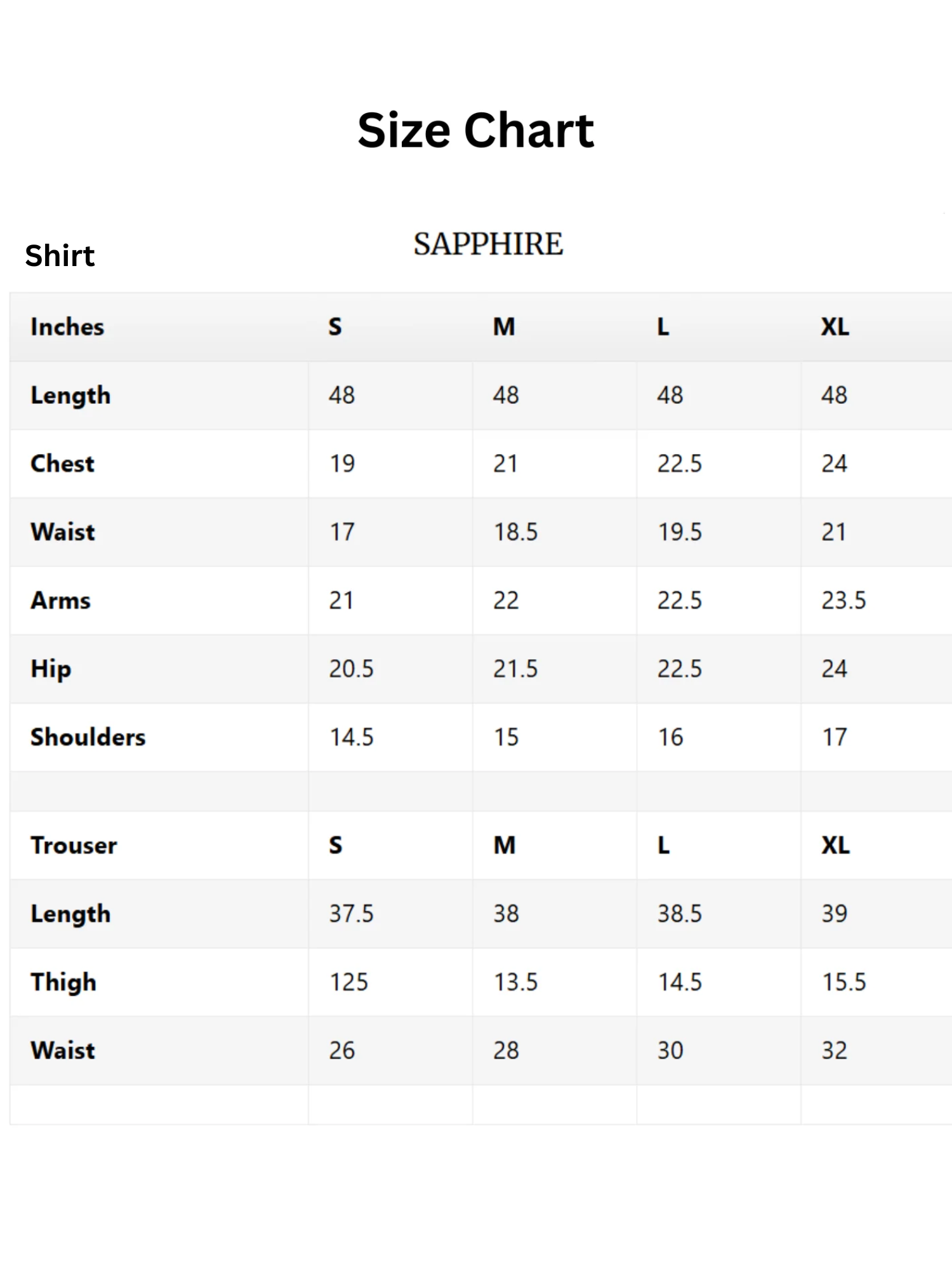Click the Hip row label
952x1270 pixels.
tap(51, 669)
